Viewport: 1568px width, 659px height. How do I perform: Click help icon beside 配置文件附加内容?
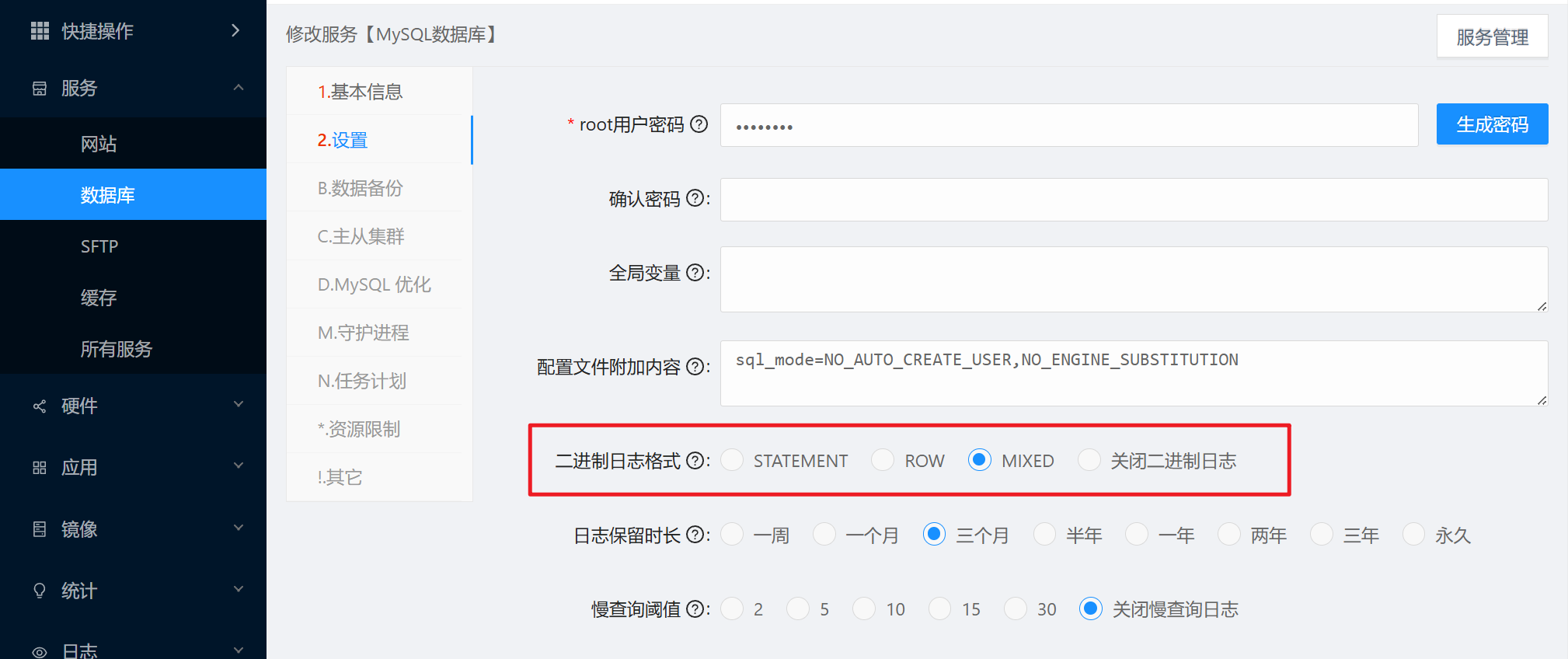695,367
